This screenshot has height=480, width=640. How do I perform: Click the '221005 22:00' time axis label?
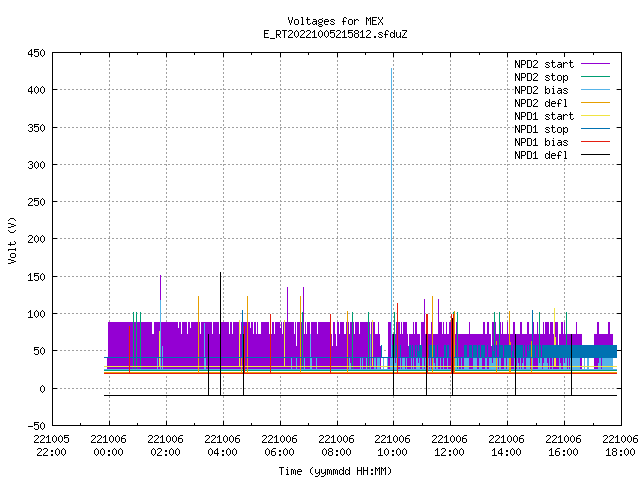click(x=51, y=446)
